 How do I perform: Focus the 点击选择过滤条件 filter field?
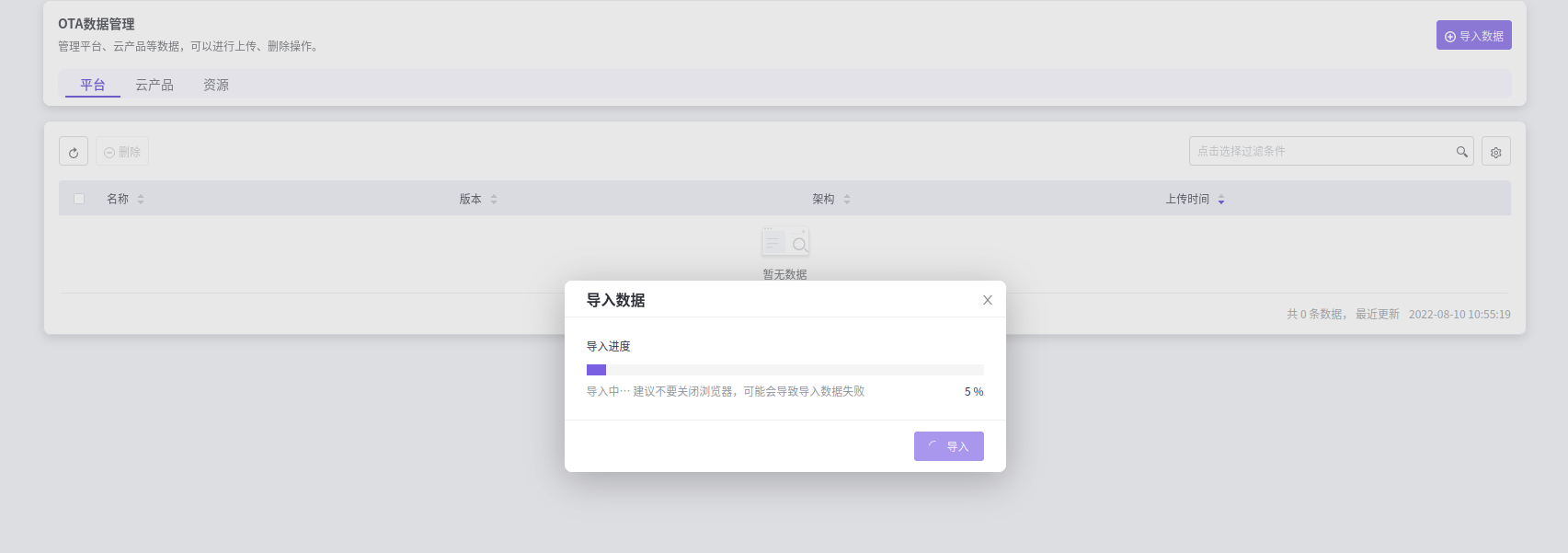1320,152
